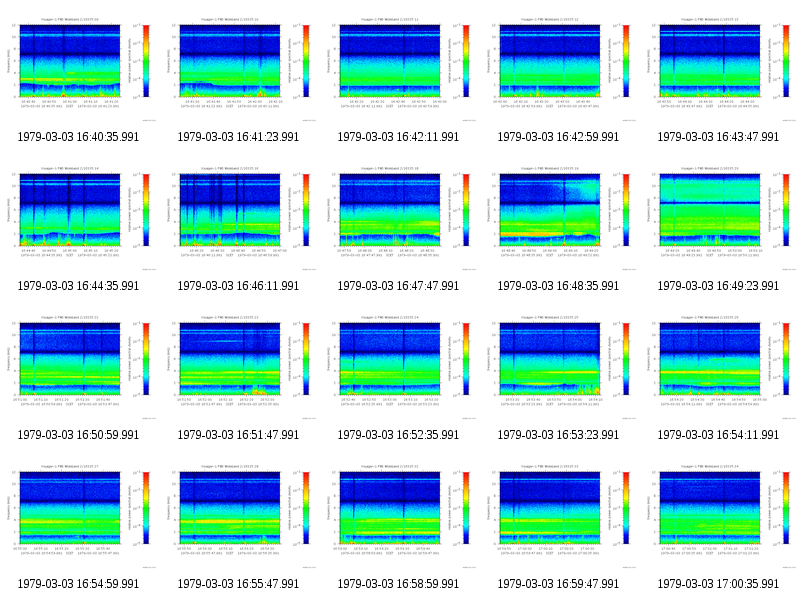
Task: Open the 16:59:47.991 spectrogram thumbnail
Action: tap(558, 515)
